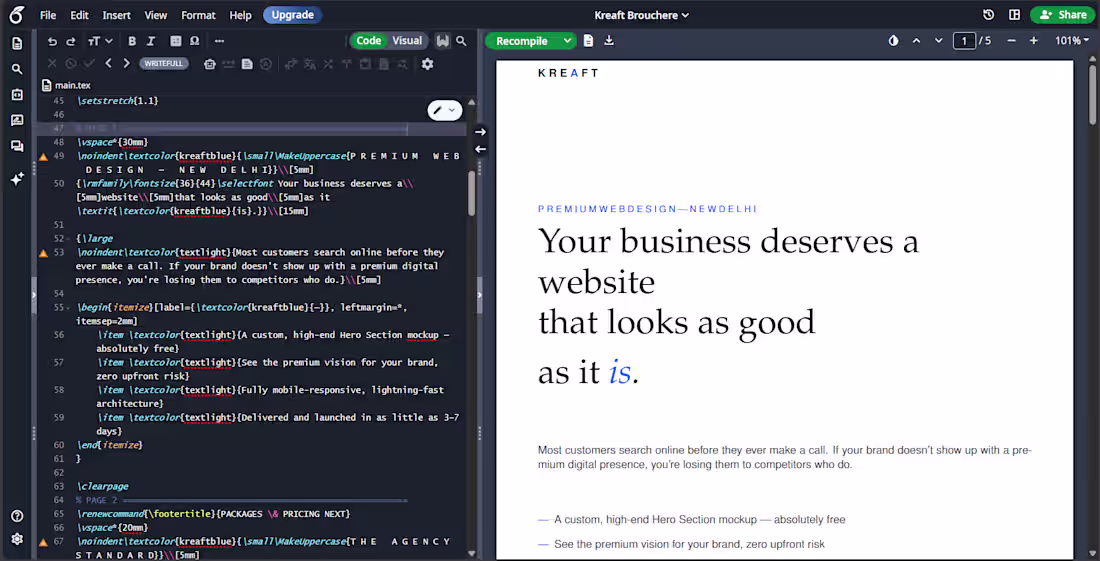Click the warning icon on line 53

coord(43,252)
